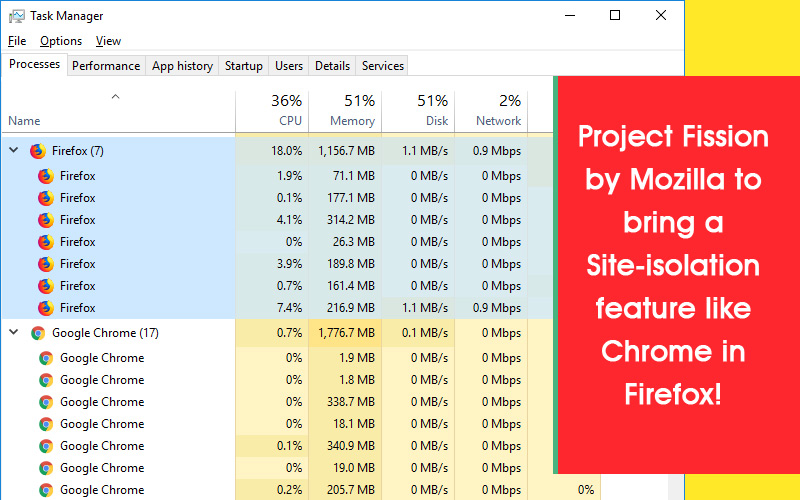Open the Details tab
The width and height of the screenshot is (800, 500).
332,66
